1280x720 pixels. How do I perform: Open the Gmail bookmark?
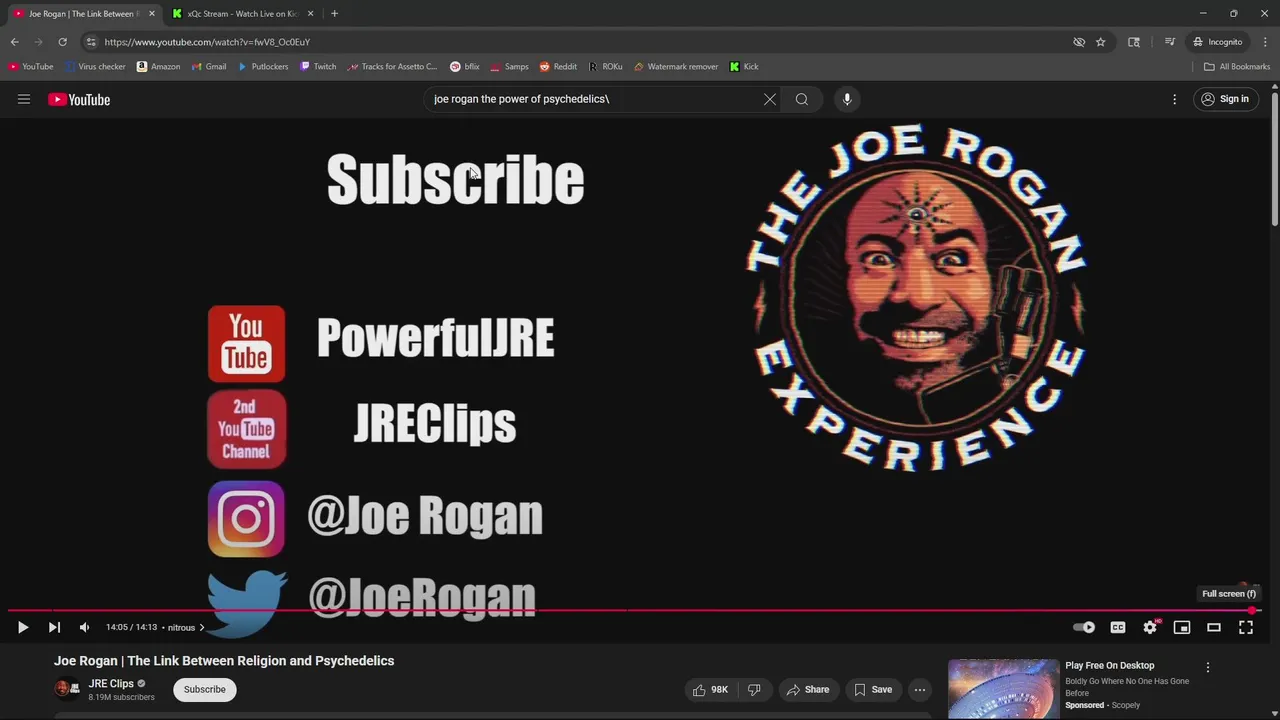[x=208, y=67]
